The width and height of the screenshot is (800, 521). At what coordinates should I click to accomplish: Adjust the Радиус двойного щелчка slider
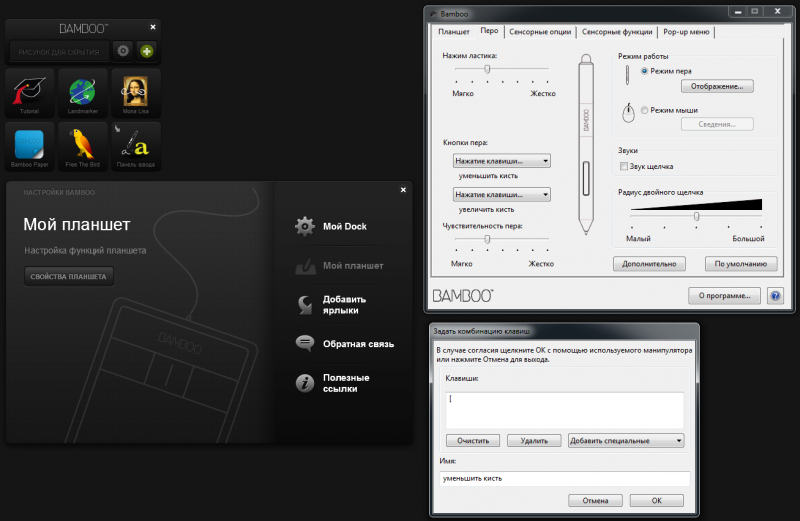click(696, 216)
